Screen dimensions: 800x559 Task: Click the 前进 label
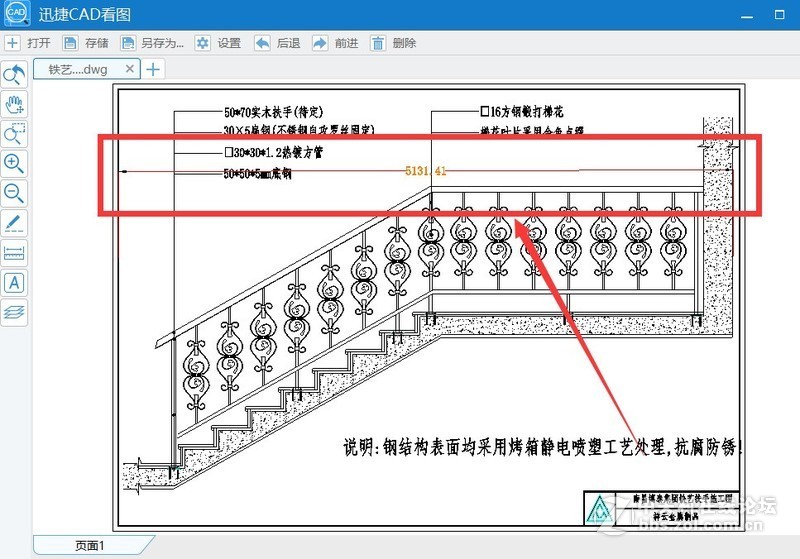[346, 43]
